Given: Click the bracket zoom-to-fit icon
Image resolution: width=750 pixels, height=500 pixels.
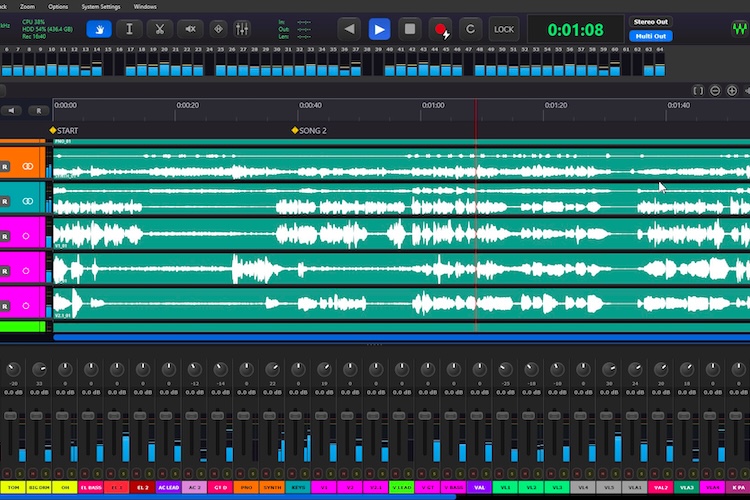Looking at the screenshot, I should (x=698, y=90).
